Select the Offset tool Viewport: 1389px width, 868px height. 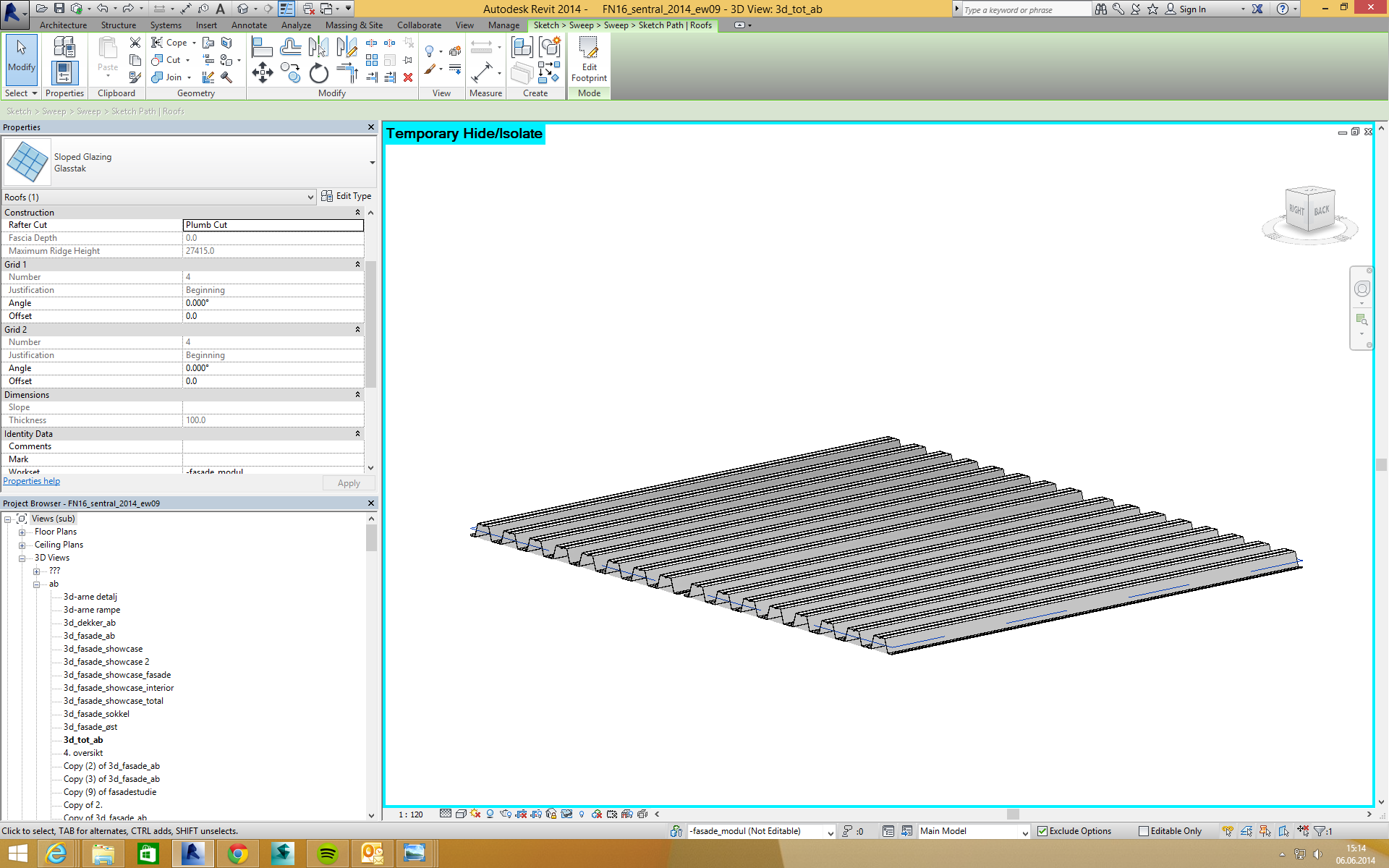tap(290, 48)
